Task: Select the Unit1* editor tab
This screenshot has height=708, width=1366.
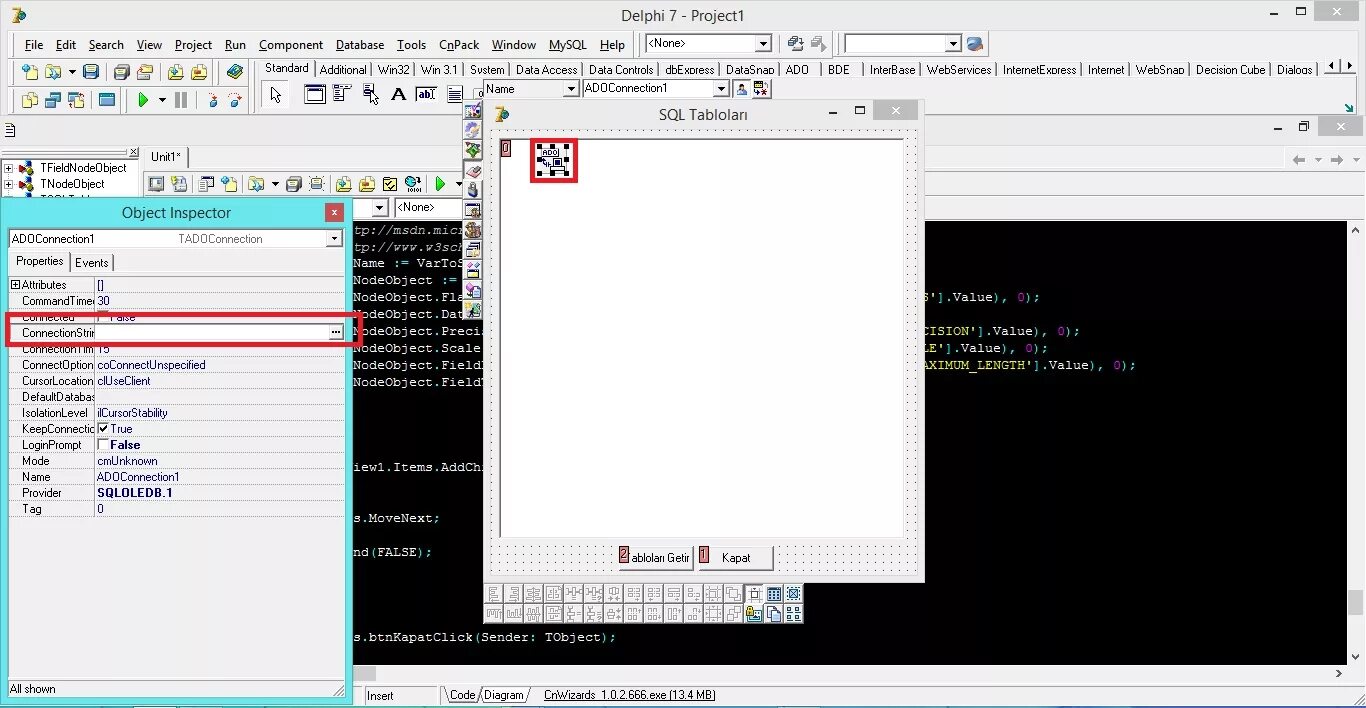Action: (166, 157)
